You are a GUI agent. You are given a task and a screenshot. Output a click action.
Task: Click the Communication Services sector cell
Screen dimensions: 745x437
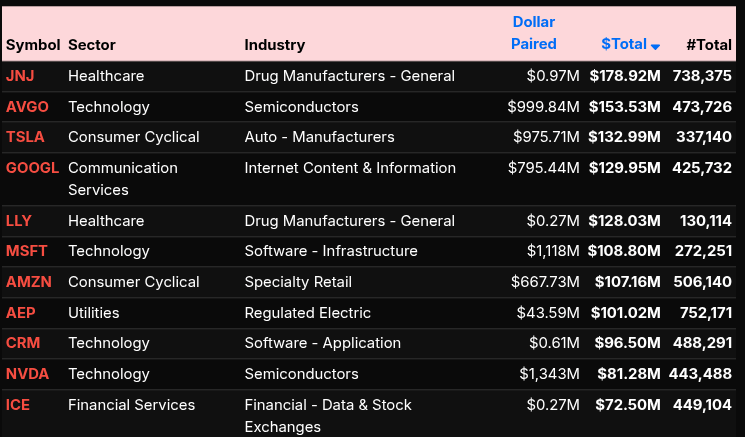123,179
